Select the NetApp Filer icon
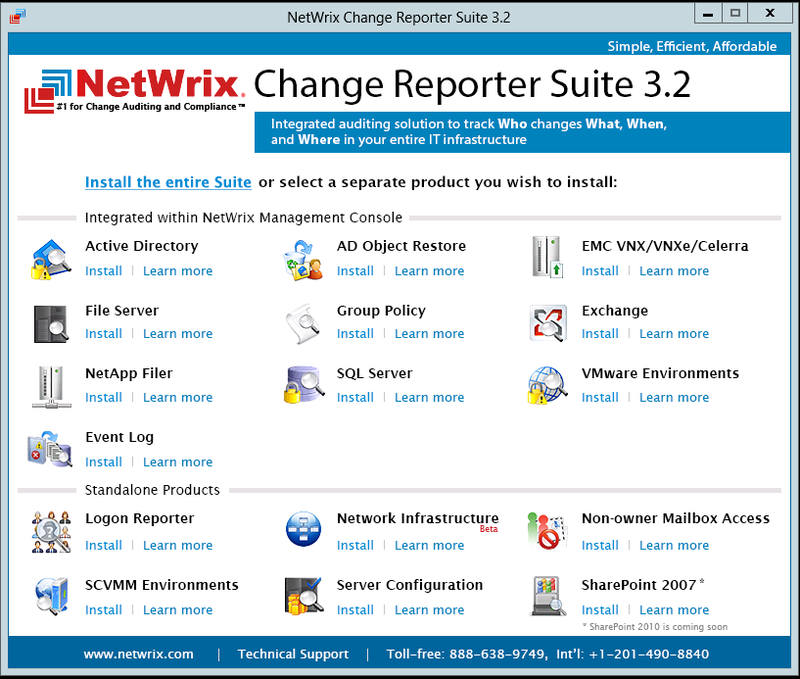 52,385
